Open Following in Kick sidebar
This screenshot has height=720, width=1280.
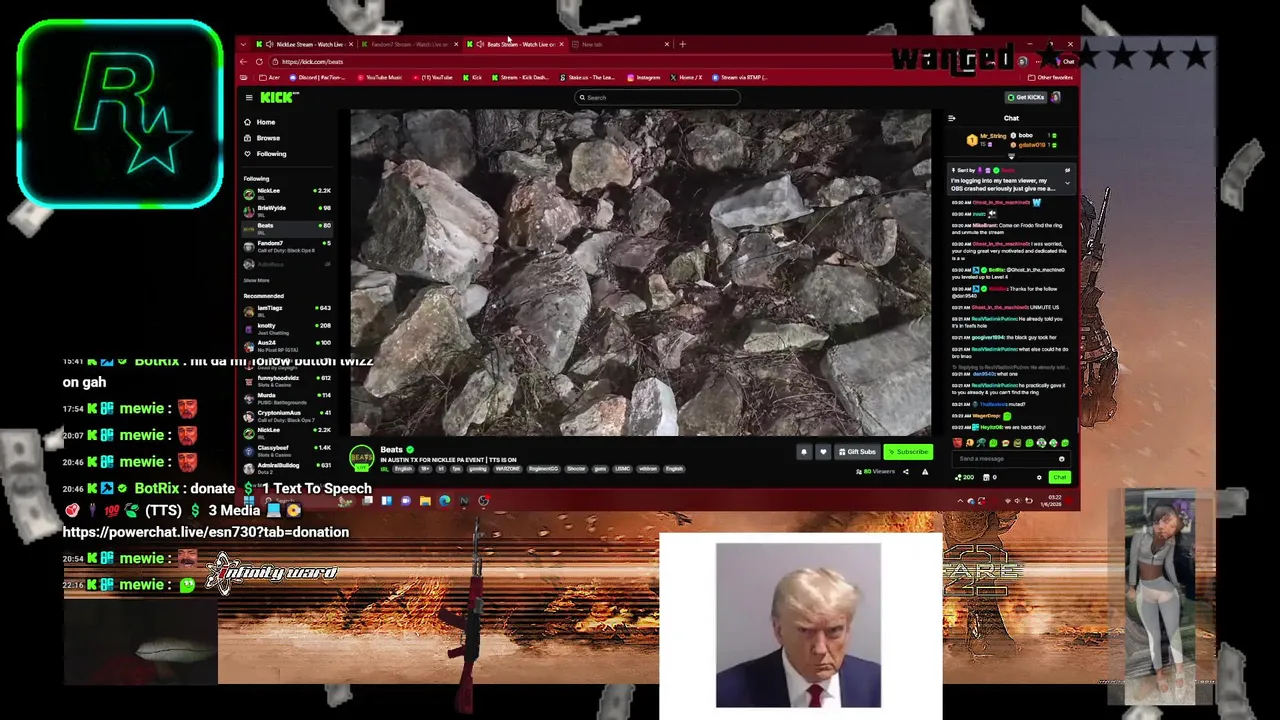264,154
